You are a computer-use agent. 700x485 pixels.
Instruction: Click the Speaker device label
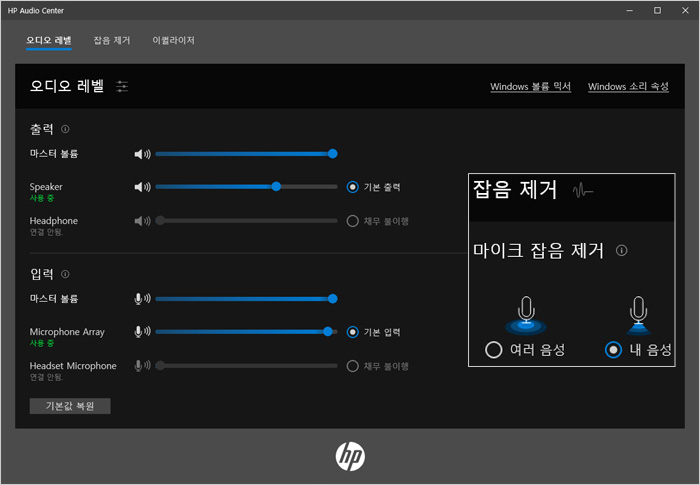46,187
